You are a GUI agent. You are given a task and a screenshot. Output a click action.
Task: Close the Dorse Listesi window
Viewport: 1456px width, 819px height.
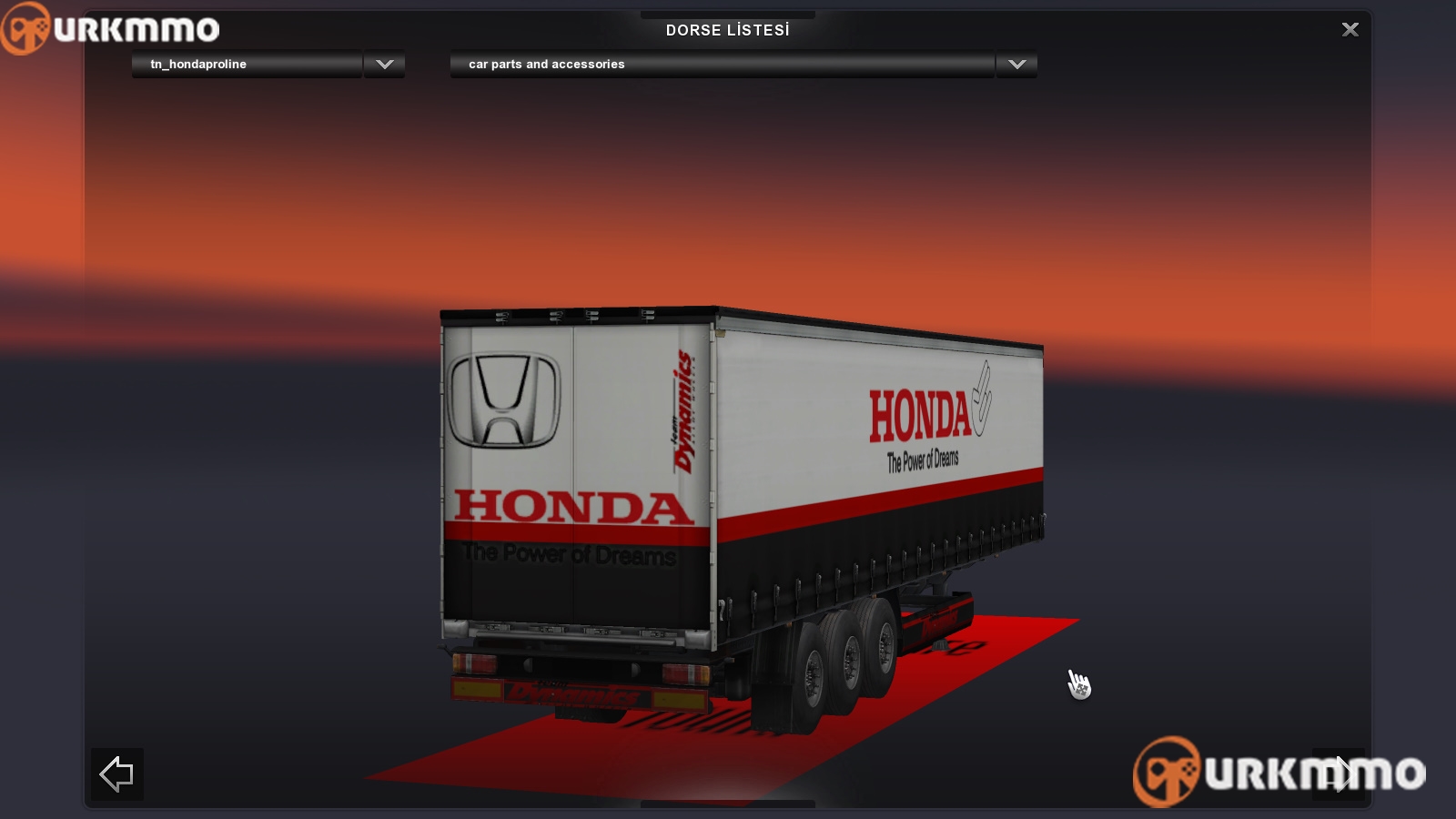1350,29
